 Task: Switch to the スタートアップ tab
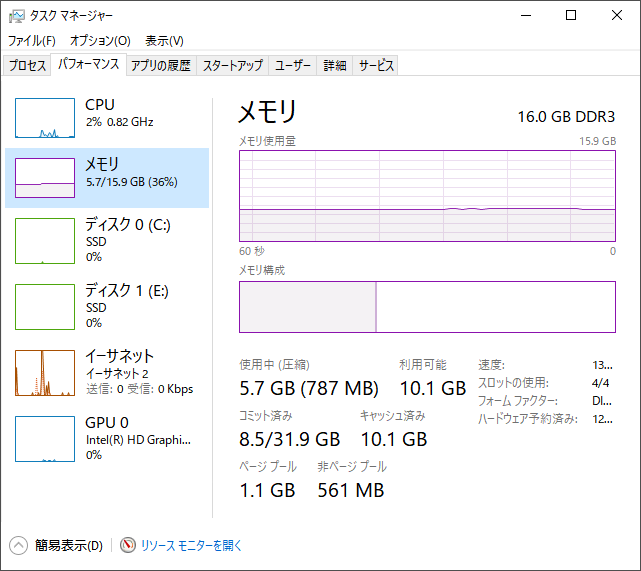click(x=233, y=65)
